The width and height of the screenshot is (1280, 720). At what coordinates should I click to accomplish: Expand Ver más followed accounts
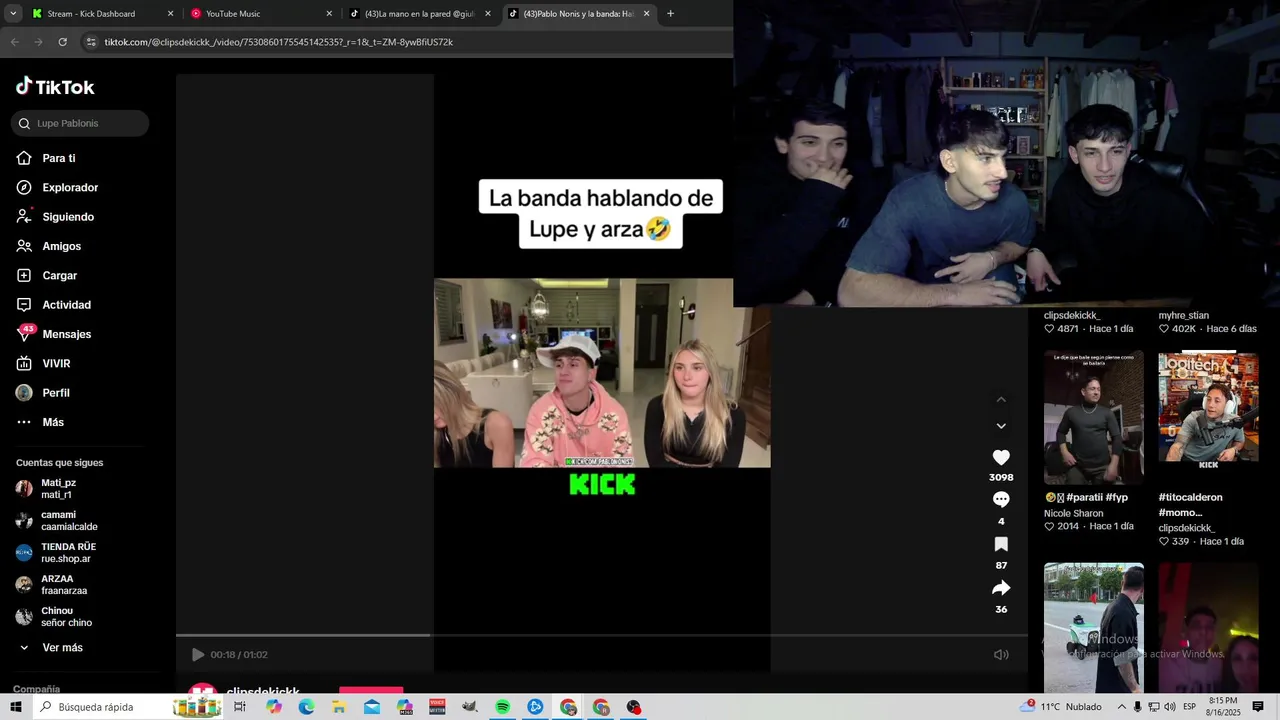tap(51, 647)
